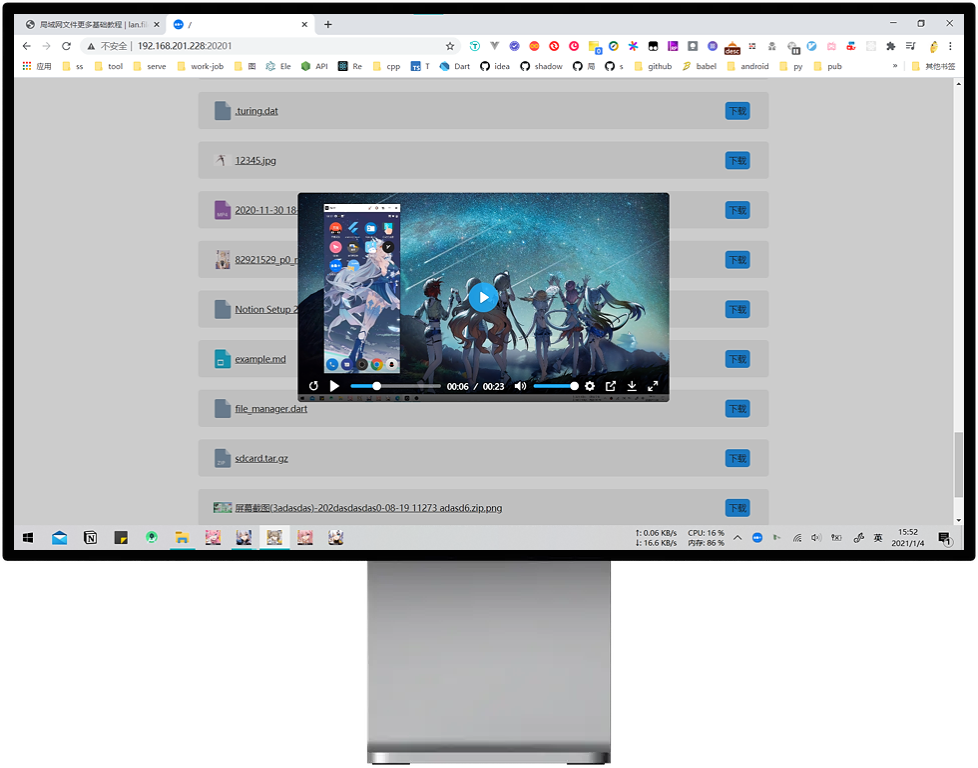This screenshot has height=768, width=978.
Task: Open the pub bookmarks folder
Action: [x=828, y=66]
